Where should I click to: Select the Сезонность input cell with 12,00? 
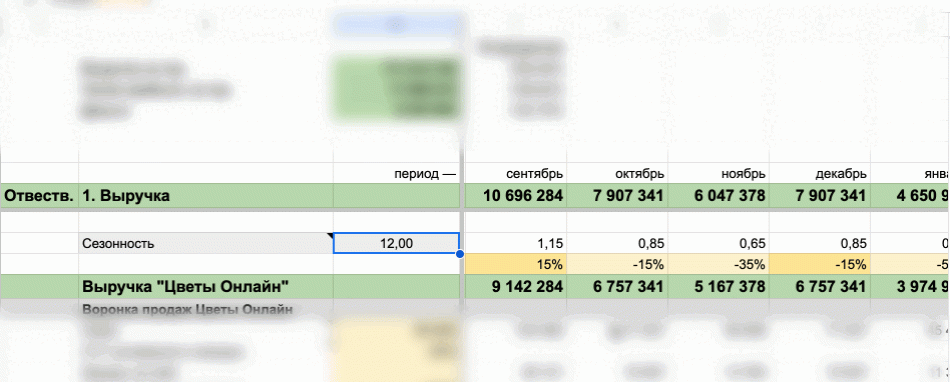click(x=396, y=243)
